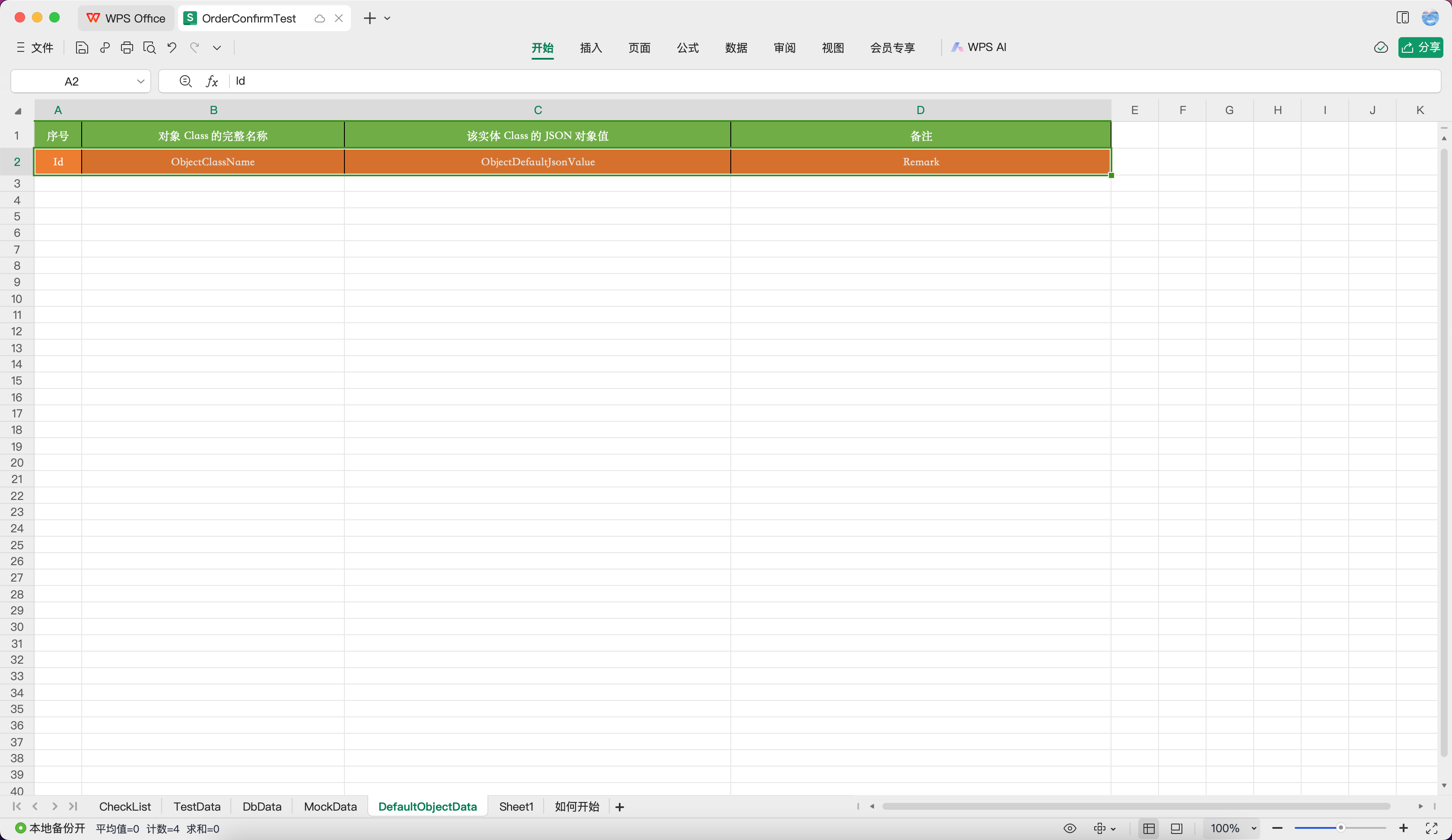Switch to page layout view in status bar
Image resolution: width=1452 pixels, height=840 pixels.
click(x=1176, y=828)
